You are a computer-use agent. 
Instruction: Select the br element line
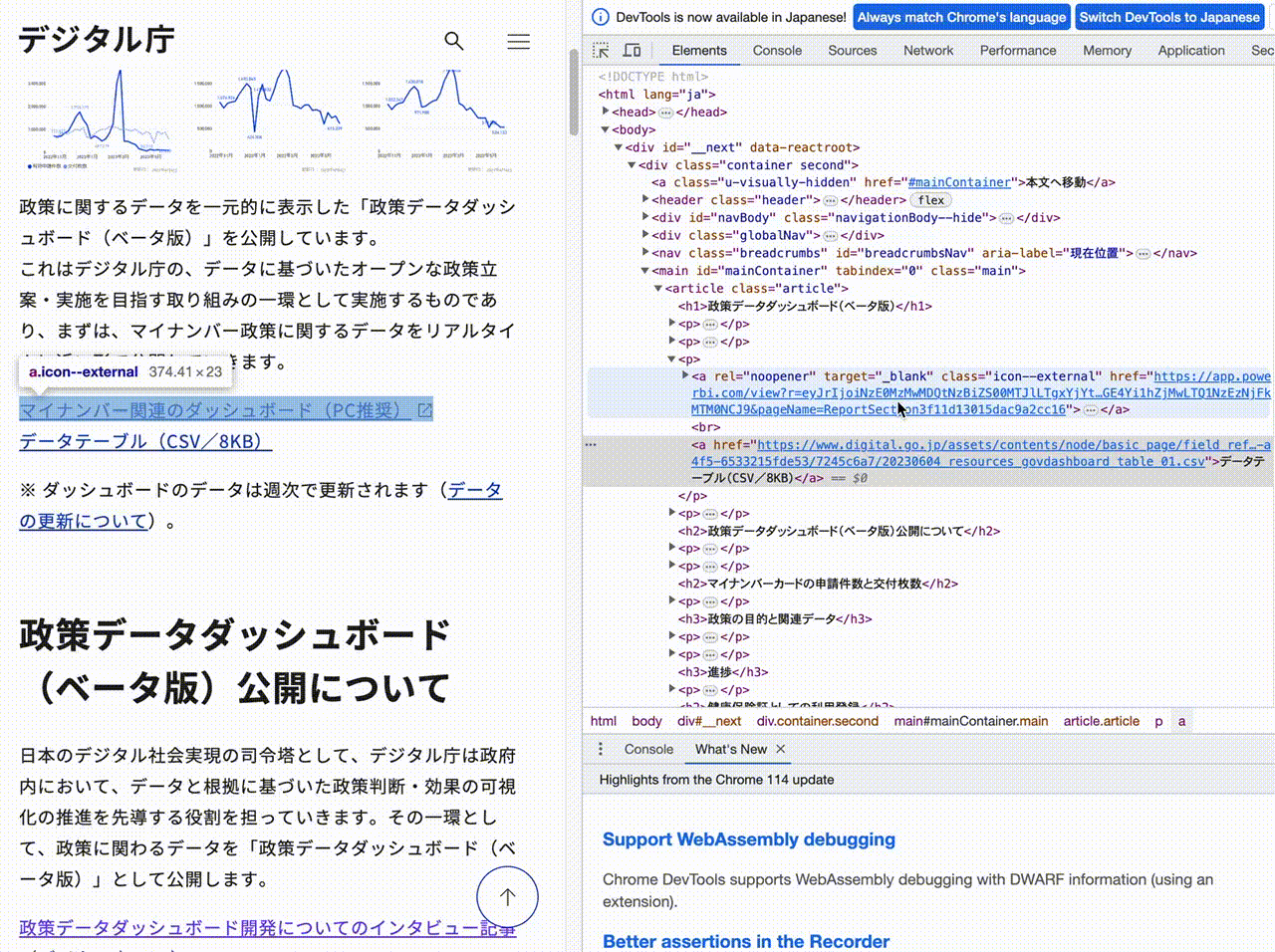[x=706, y=427]
